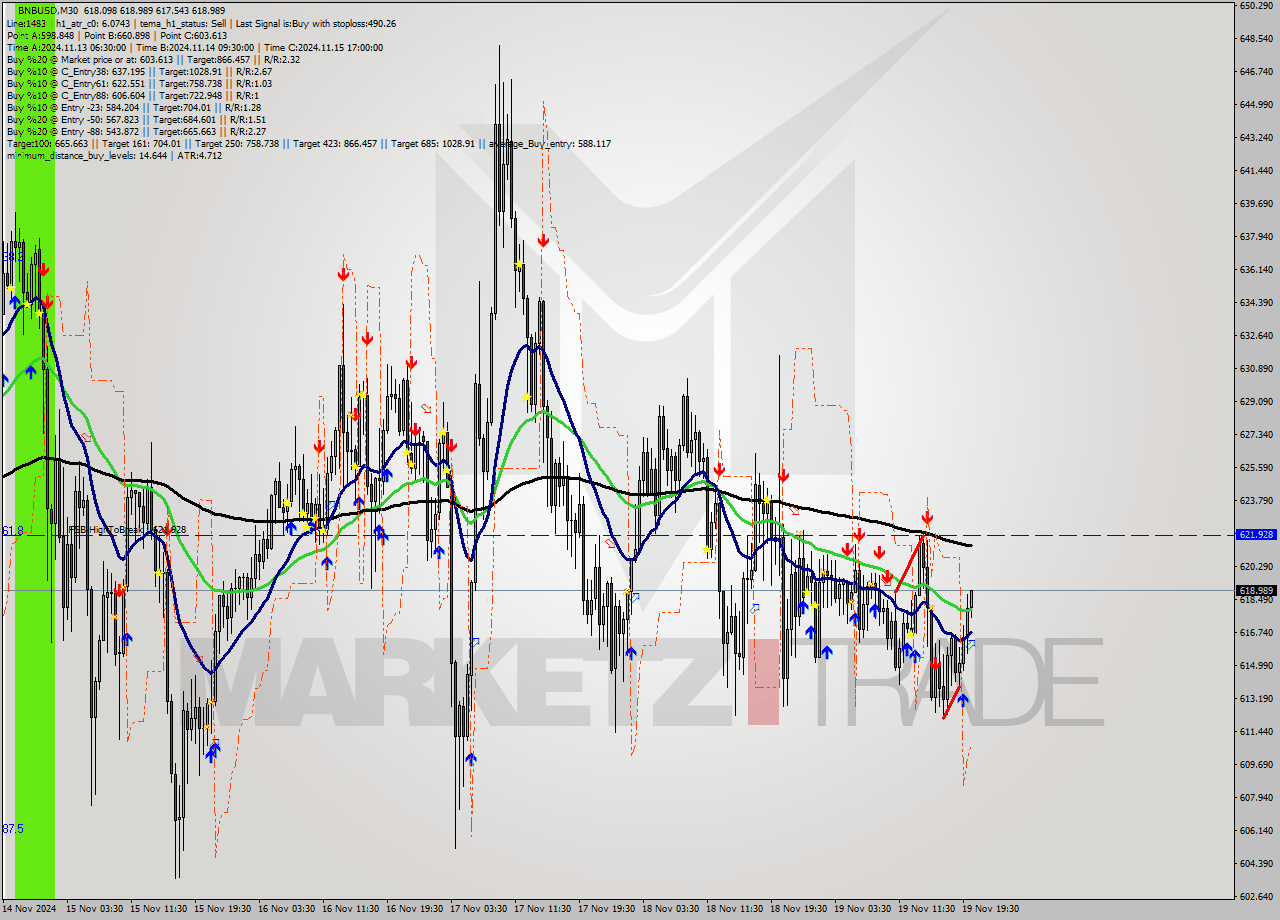Click the 613.240 price axis label
1280x920 pixels.
(1255, 699)
